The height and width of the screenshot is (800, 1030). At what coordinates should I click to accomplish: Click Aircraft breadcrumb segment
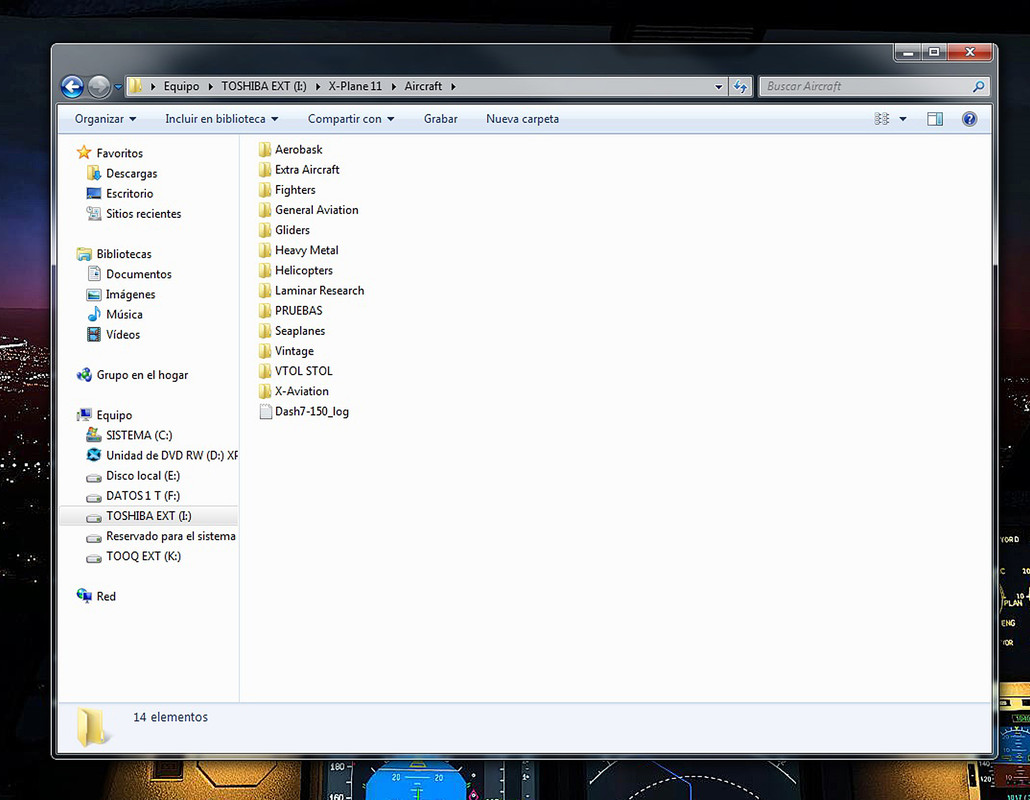coord(423,86)
